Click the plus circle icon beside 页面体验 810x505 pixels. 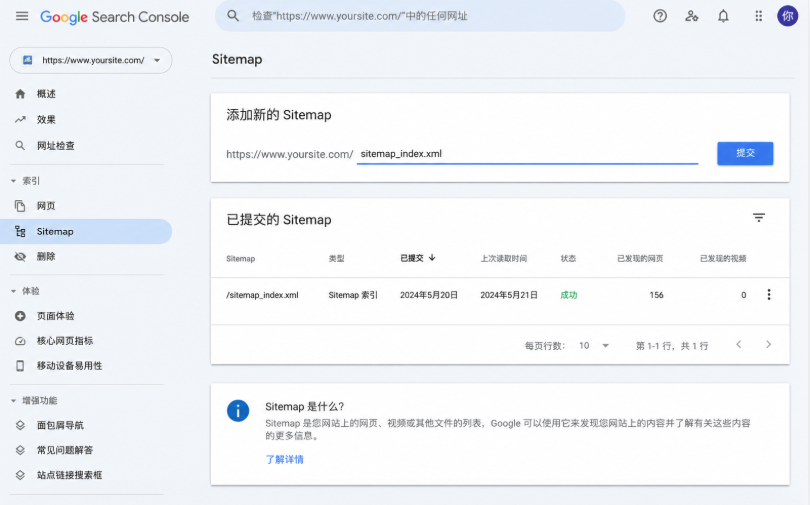[20, 316]
